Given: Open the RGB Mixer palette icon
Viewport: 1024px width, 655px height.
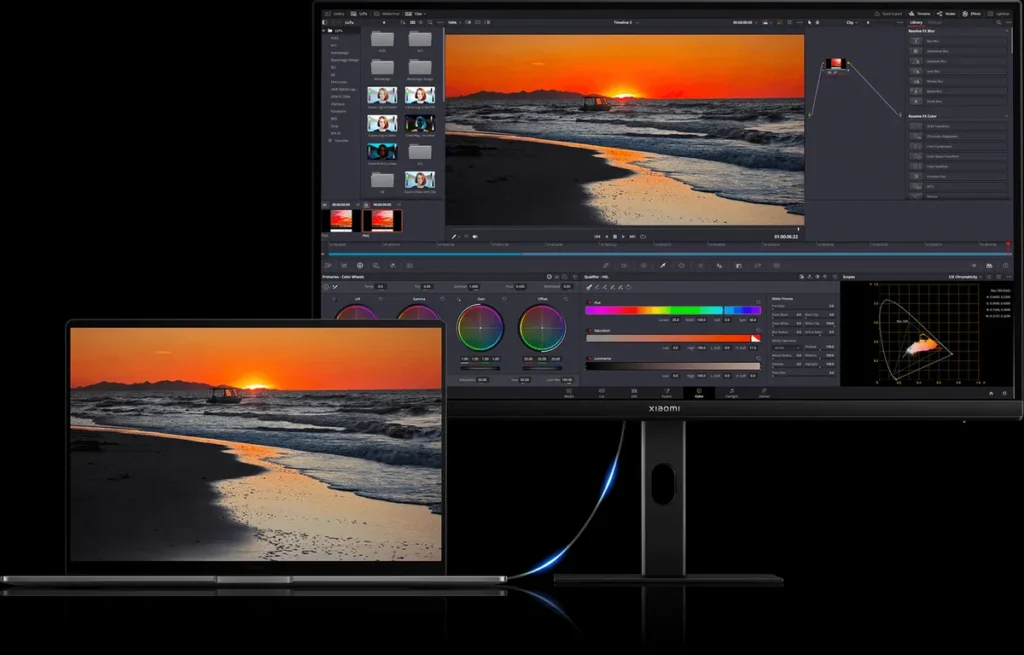Looking at the screenshot, I should pos(392,266).
